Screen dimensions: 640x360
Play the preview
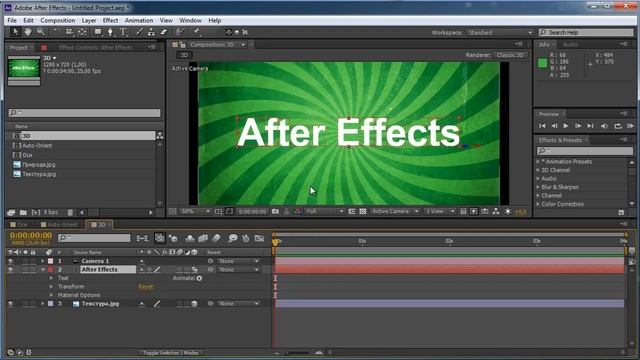[x=566, y=126]
